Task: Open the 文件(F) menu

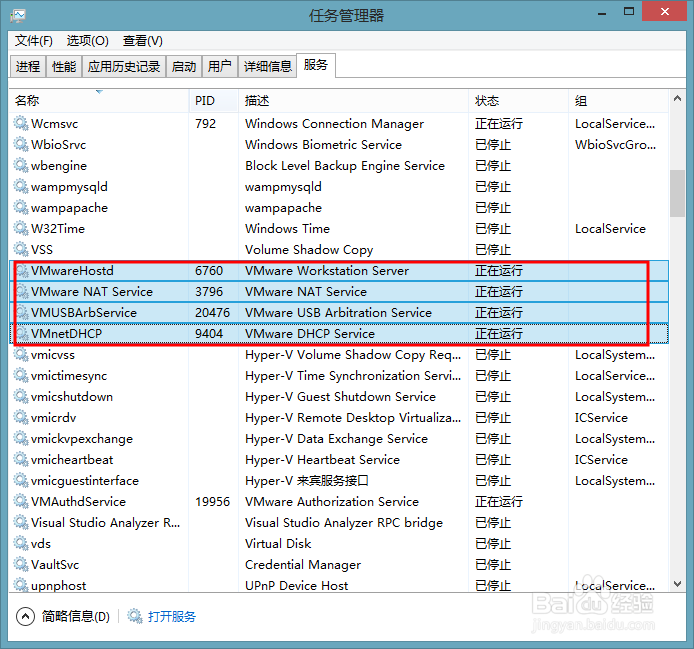Action: (34, 41)
